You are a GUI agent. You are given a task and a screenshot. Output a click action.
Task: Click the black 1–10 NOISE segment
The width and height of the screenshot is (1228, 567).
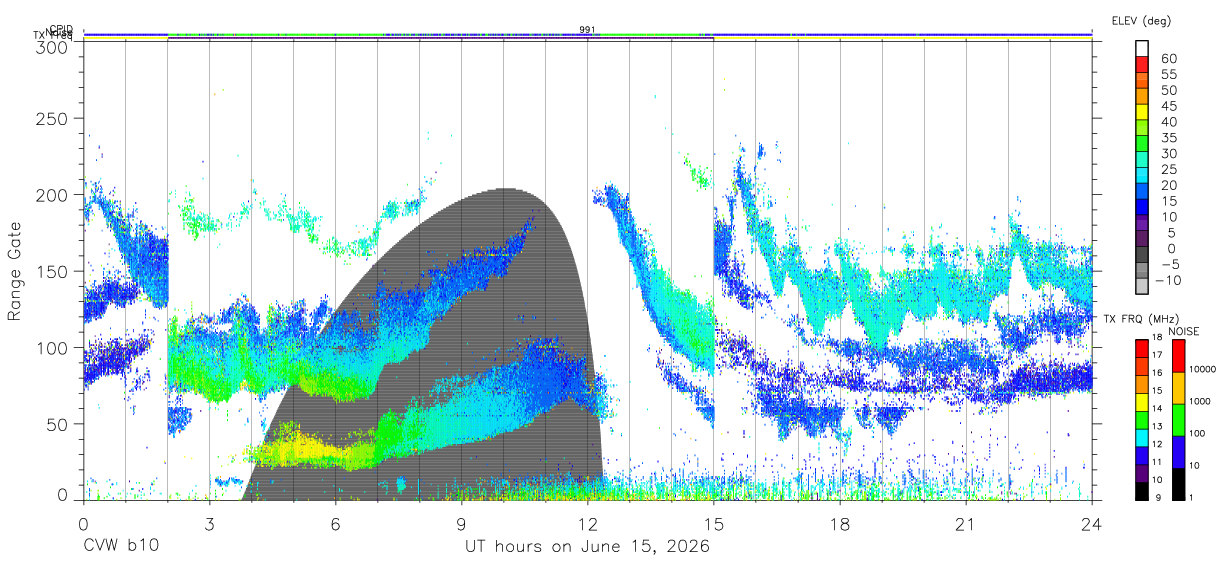tap(1176, 482)
